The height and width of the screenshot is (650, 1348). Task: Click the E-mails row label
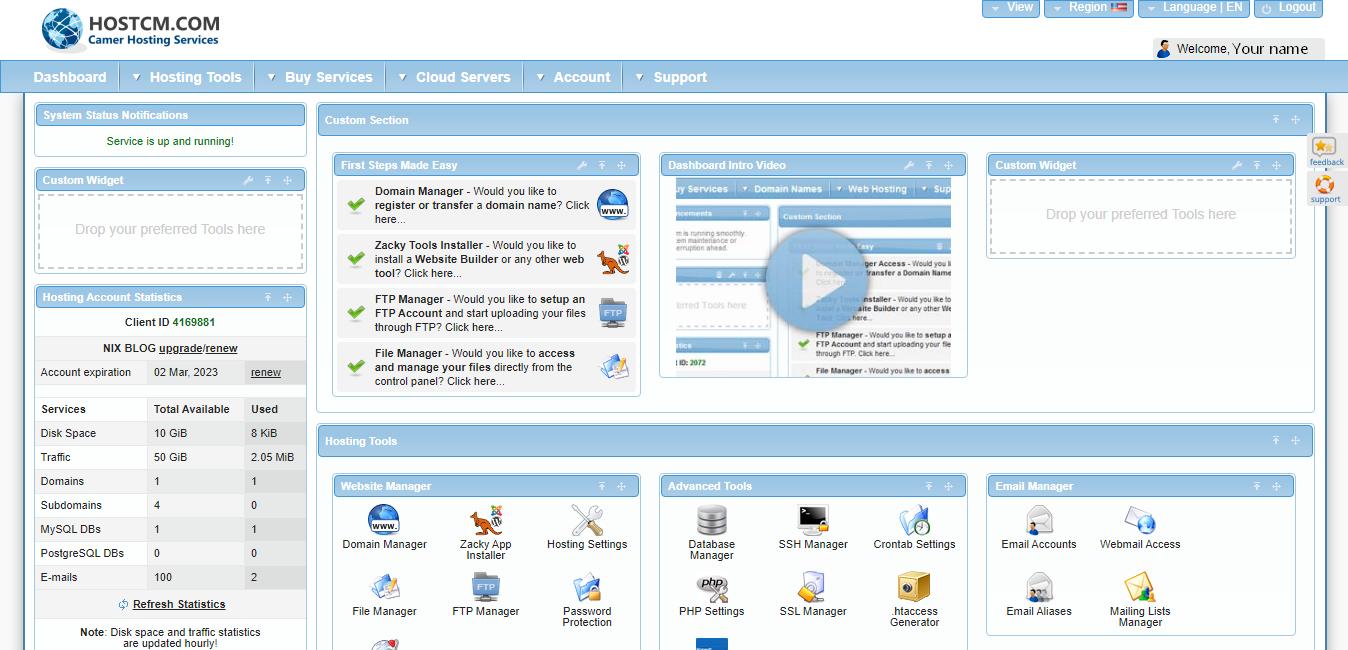59,578
